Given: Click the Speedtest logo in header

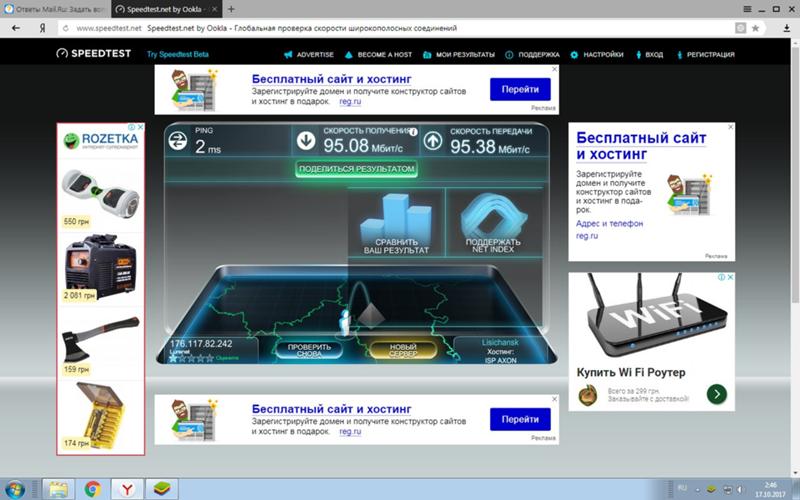Looking at the screenshot, I should tap(94, 54).
